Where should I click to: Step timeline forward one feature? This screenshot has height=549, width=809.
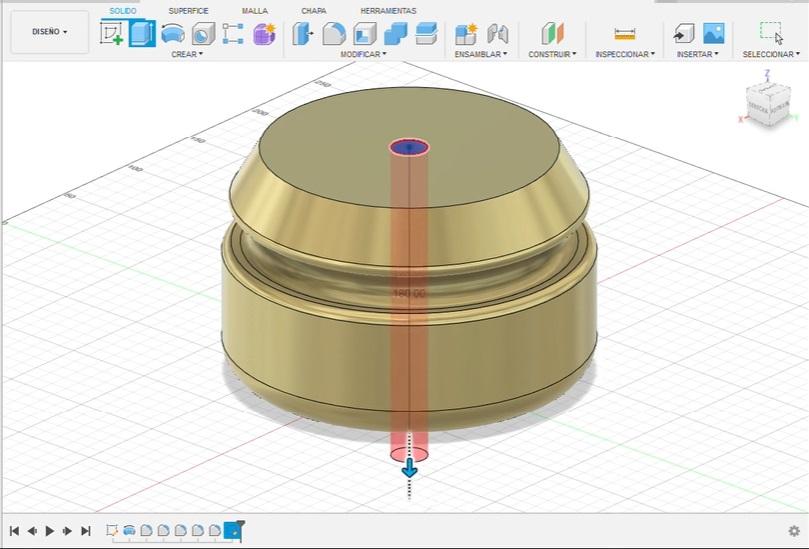[68, 530]
